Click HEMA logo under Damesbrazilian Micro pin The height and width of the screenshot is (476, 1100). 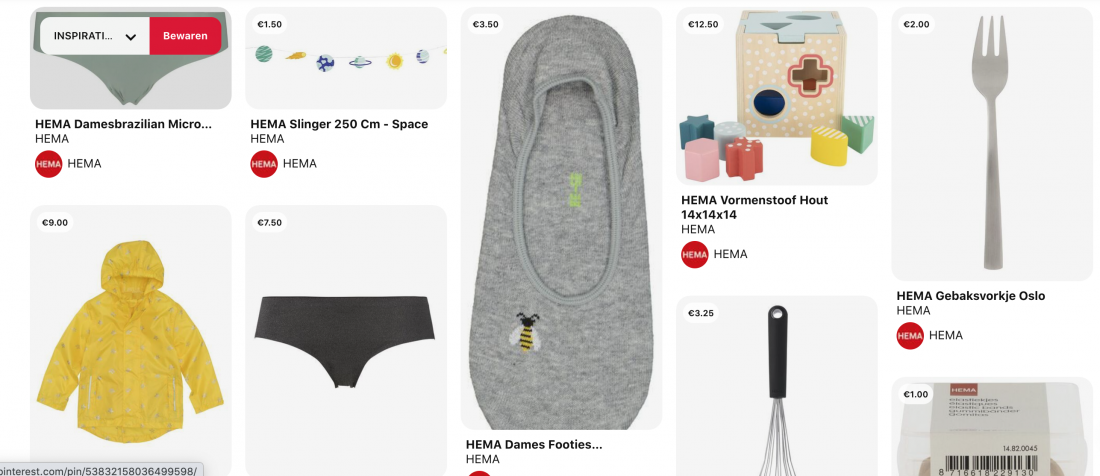coord(49,164)
